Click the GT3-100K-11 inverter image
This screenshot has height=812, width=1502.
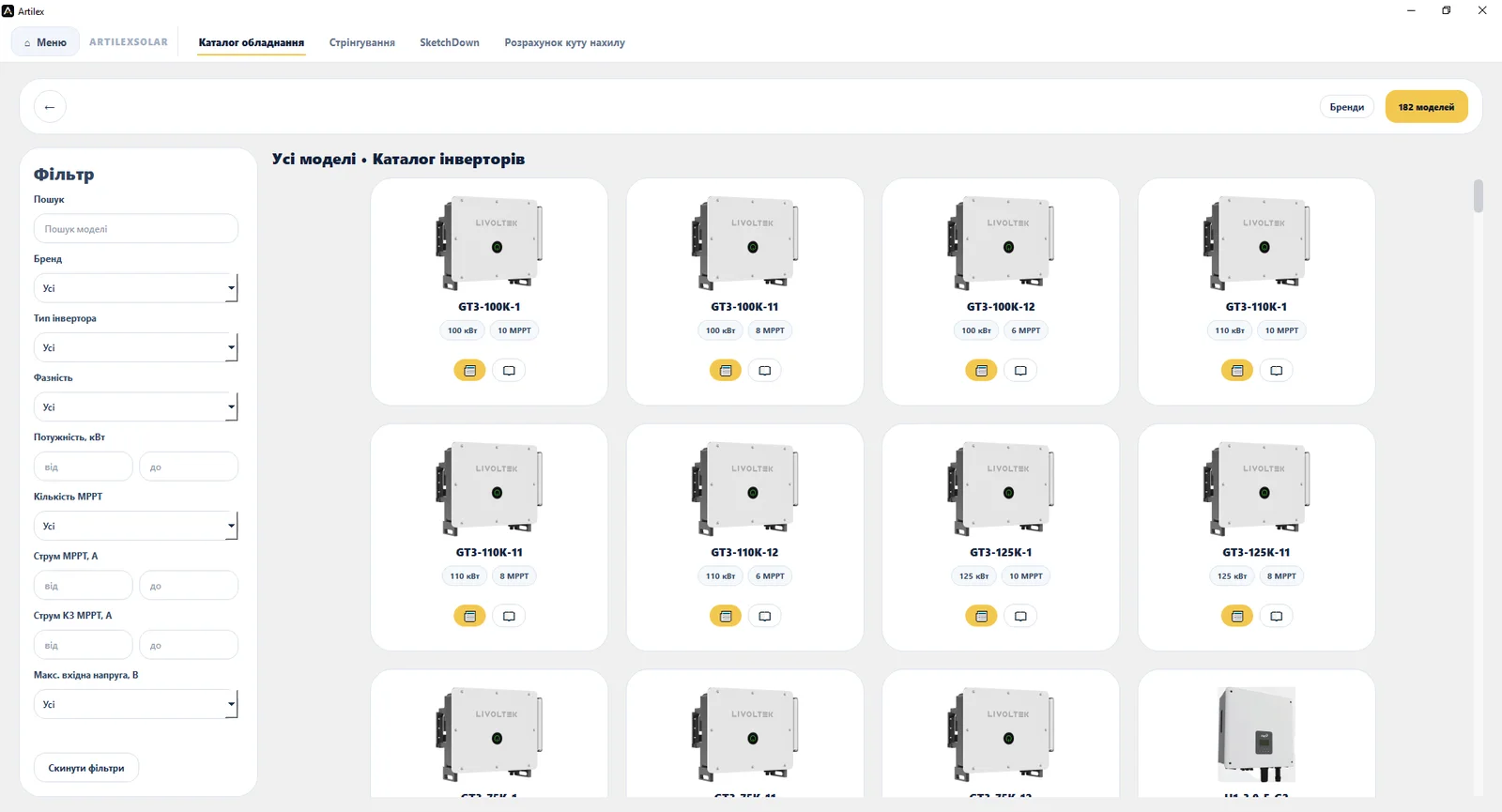[745, 242]
